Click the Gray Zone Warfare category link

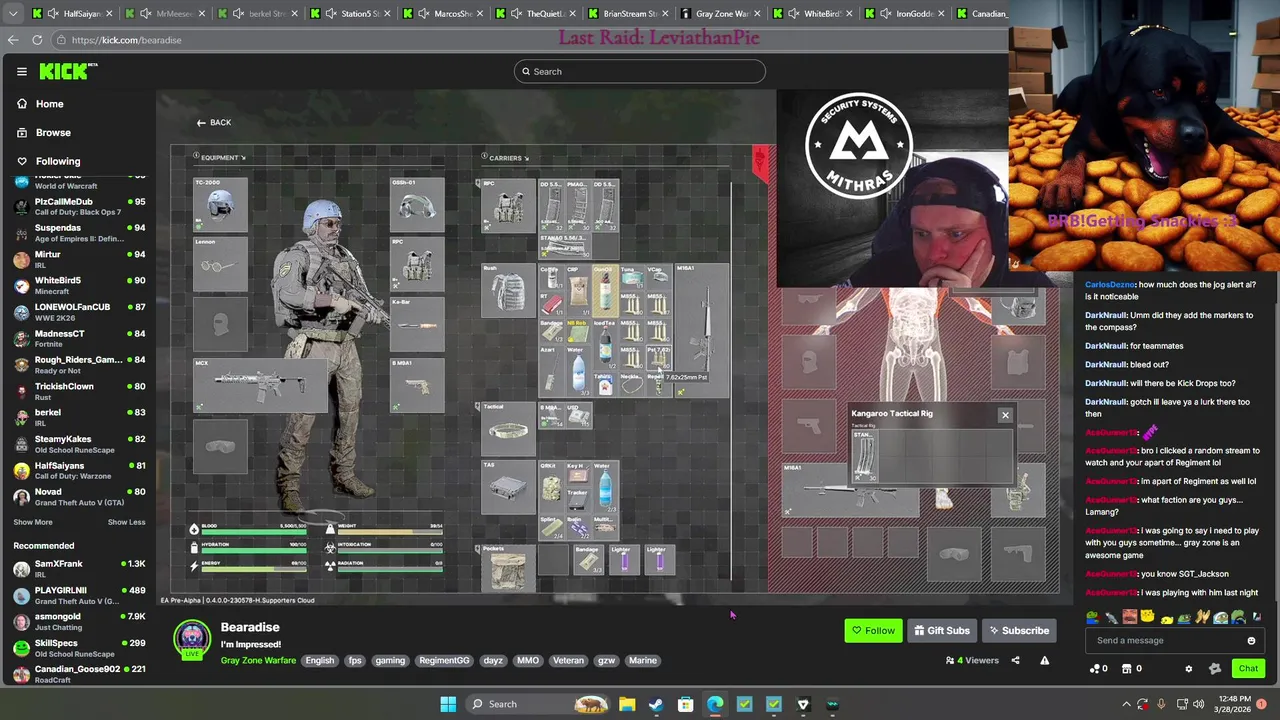[x=258, y=660]
